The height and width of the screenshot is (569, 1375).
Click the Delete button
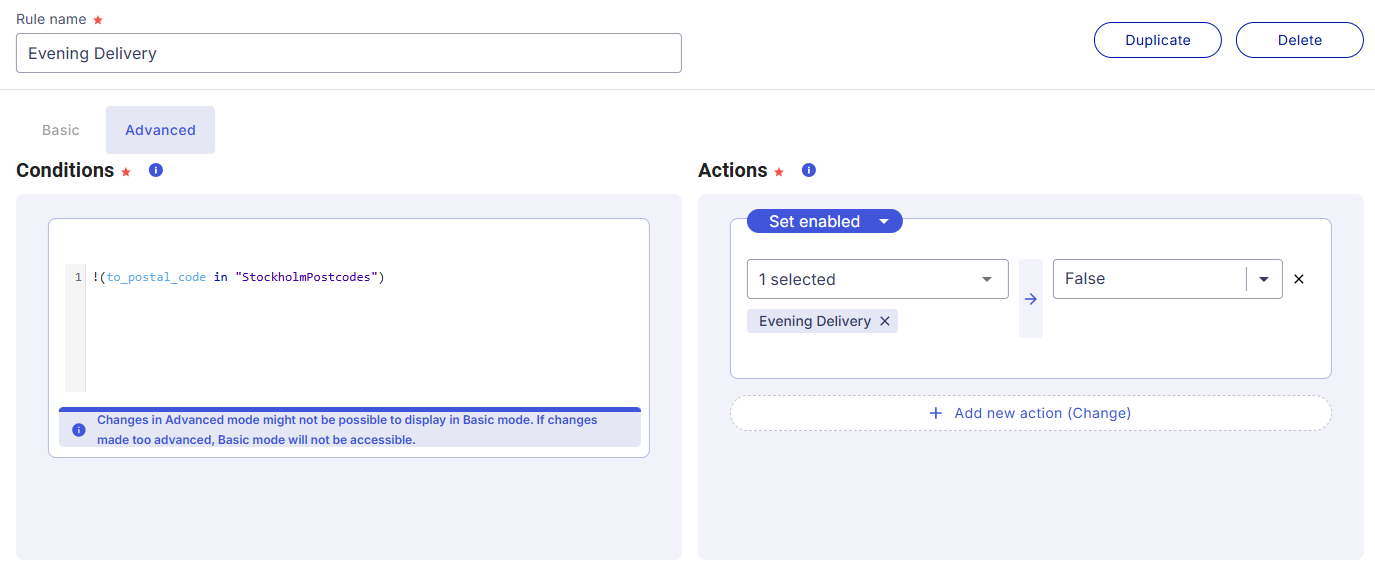click(1299, 40)
